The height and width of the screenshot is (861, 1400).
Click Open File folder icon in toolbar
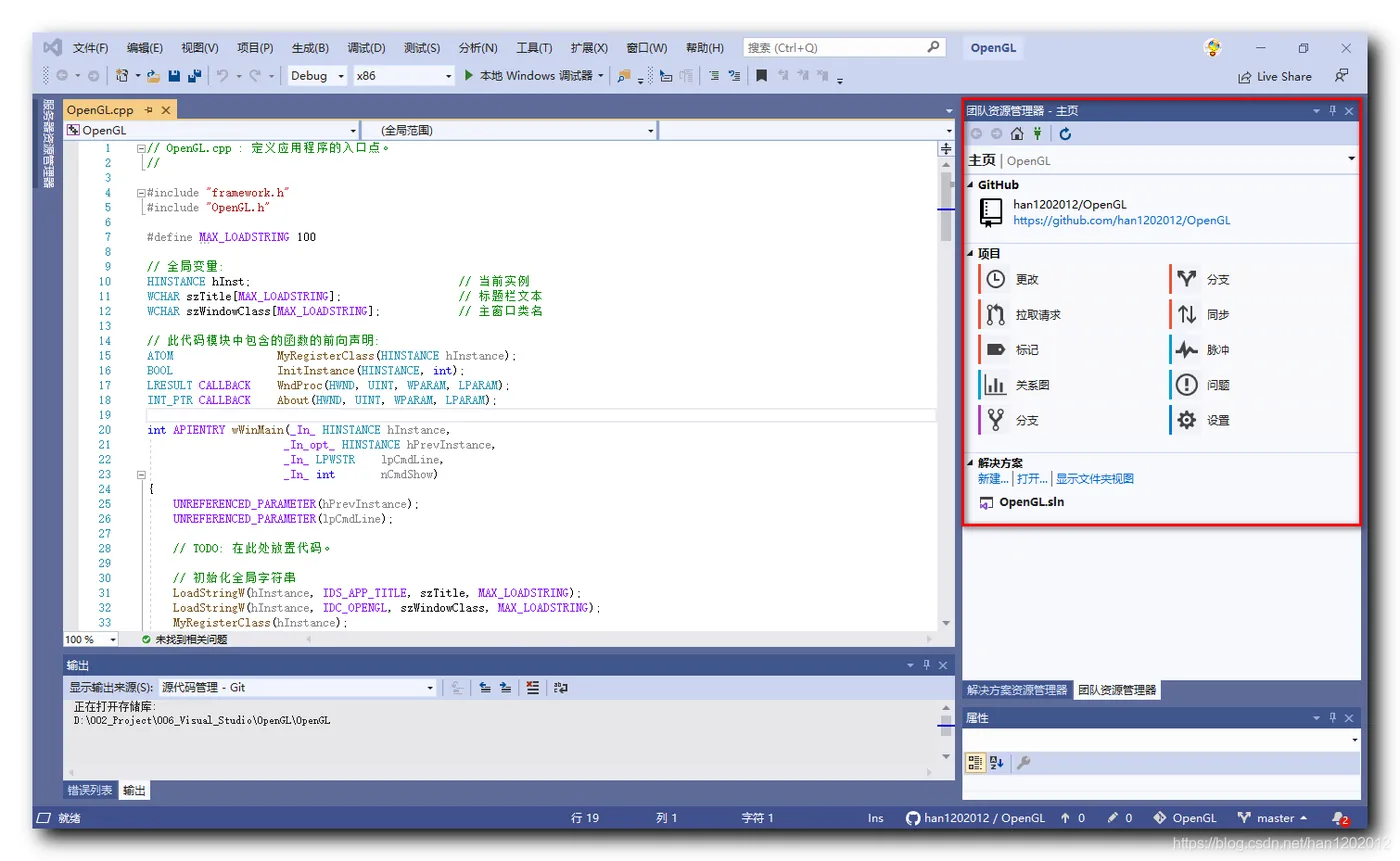154,75
